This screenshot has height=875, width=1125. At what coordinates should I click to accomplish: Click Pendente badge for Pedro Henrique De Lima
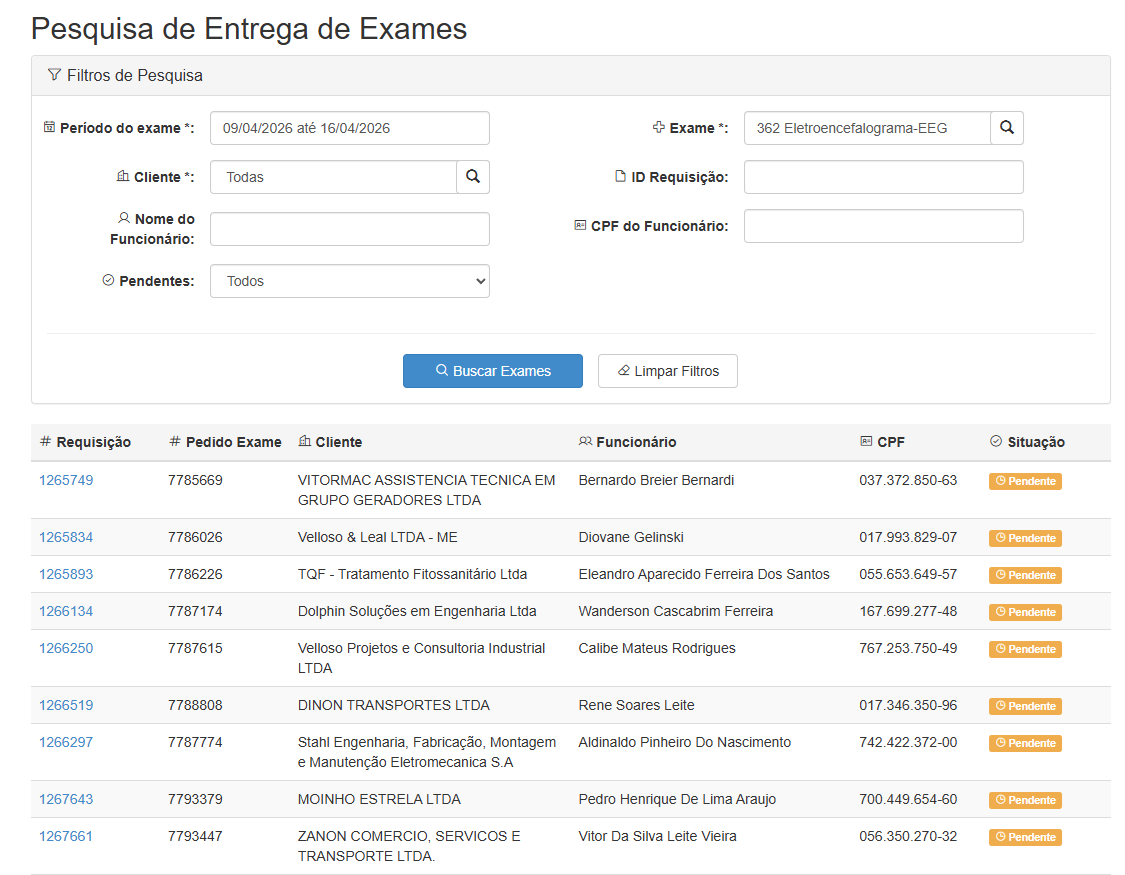[x=1025, y=800]
